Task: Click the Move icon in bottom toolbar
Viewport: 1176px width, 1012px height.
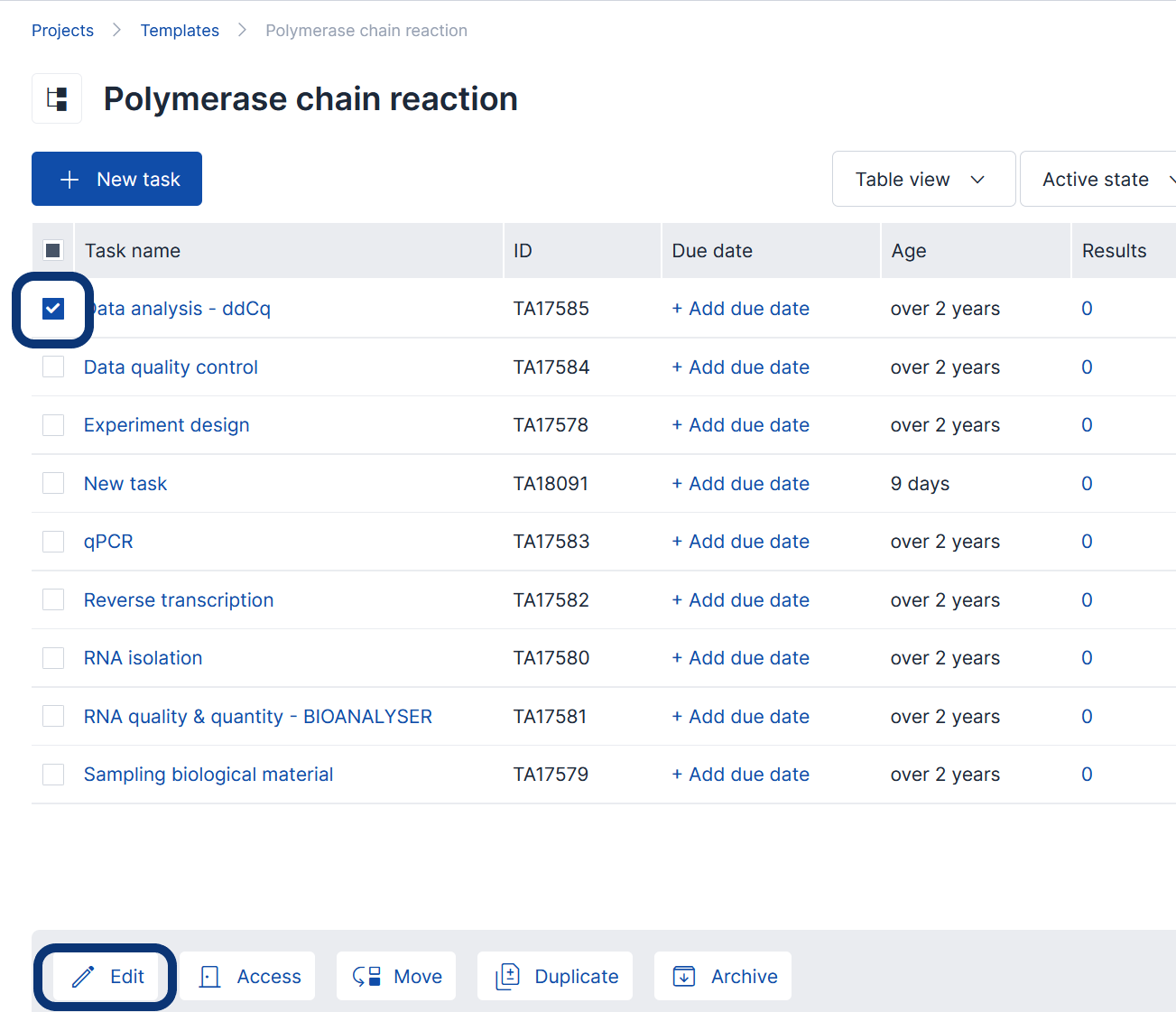Action: 366,977
